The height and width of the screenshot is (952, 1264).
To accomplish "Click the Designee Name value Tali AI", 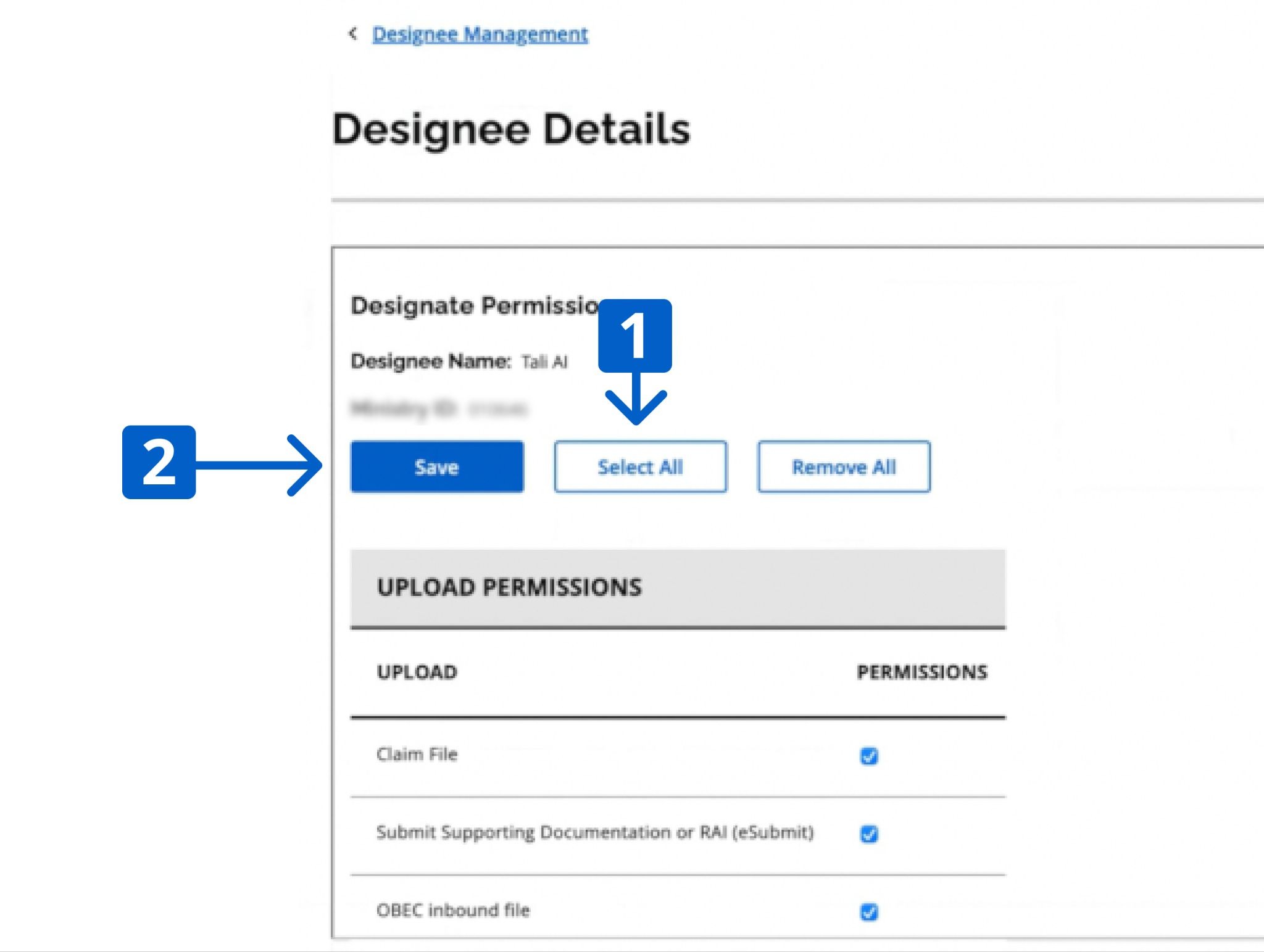I will 544,362.
